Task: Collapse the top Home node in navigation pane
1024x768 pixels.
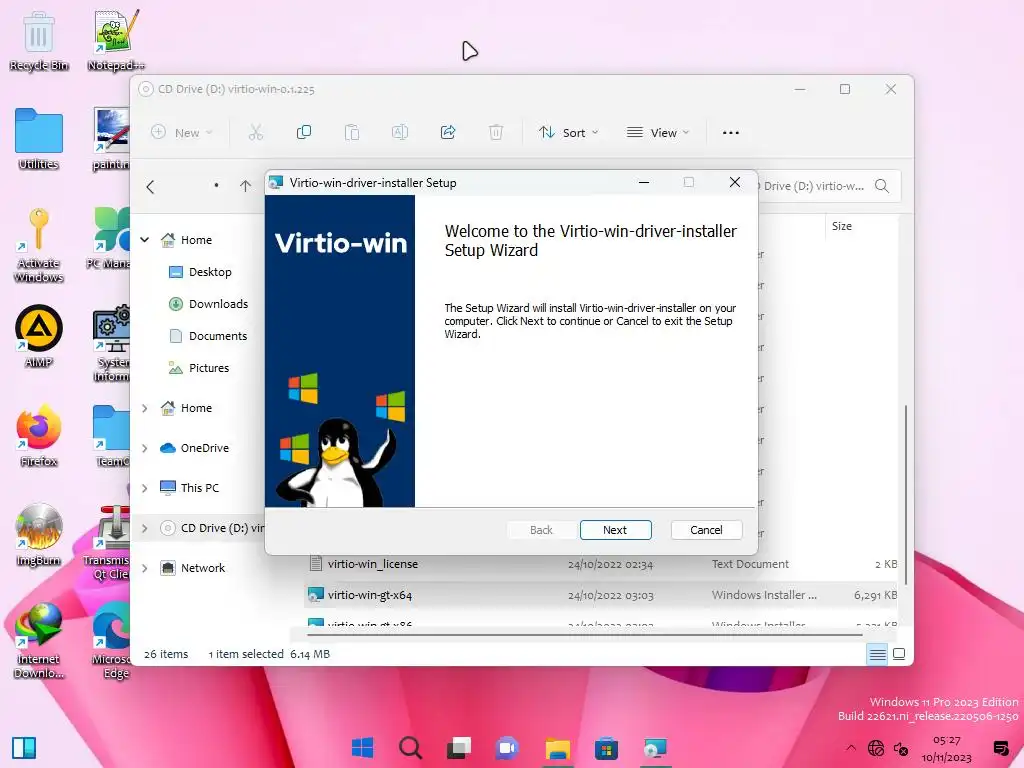Action: [144, 240]
